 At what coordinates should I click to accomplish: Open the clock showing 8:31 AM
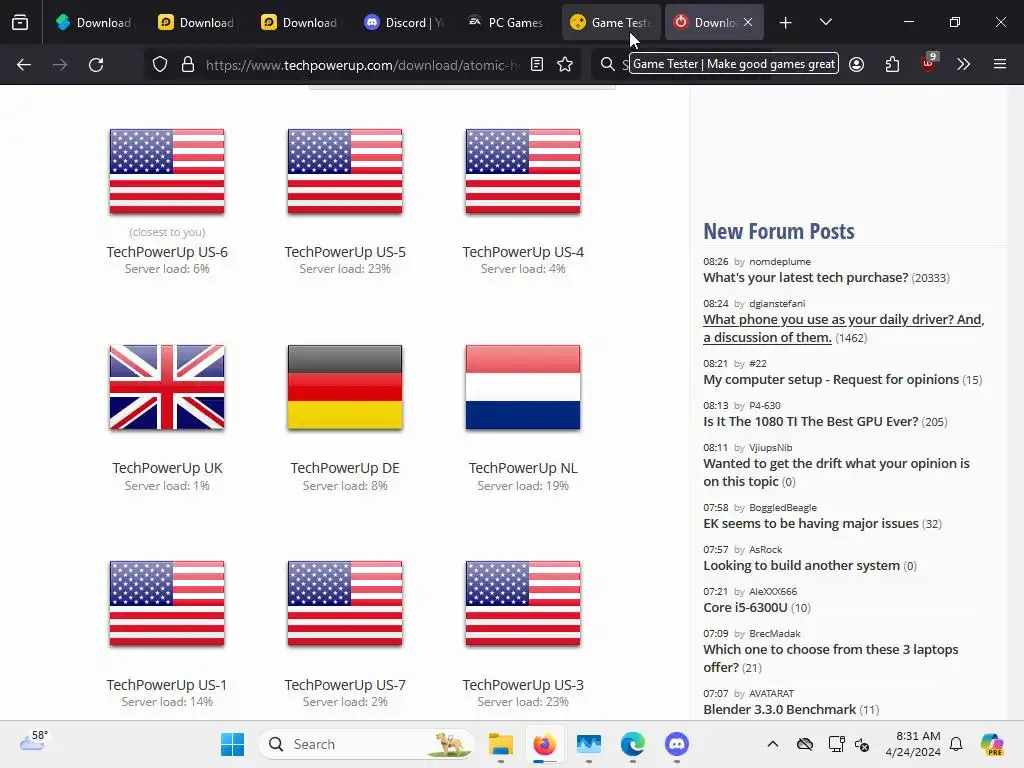click(913, 744)
